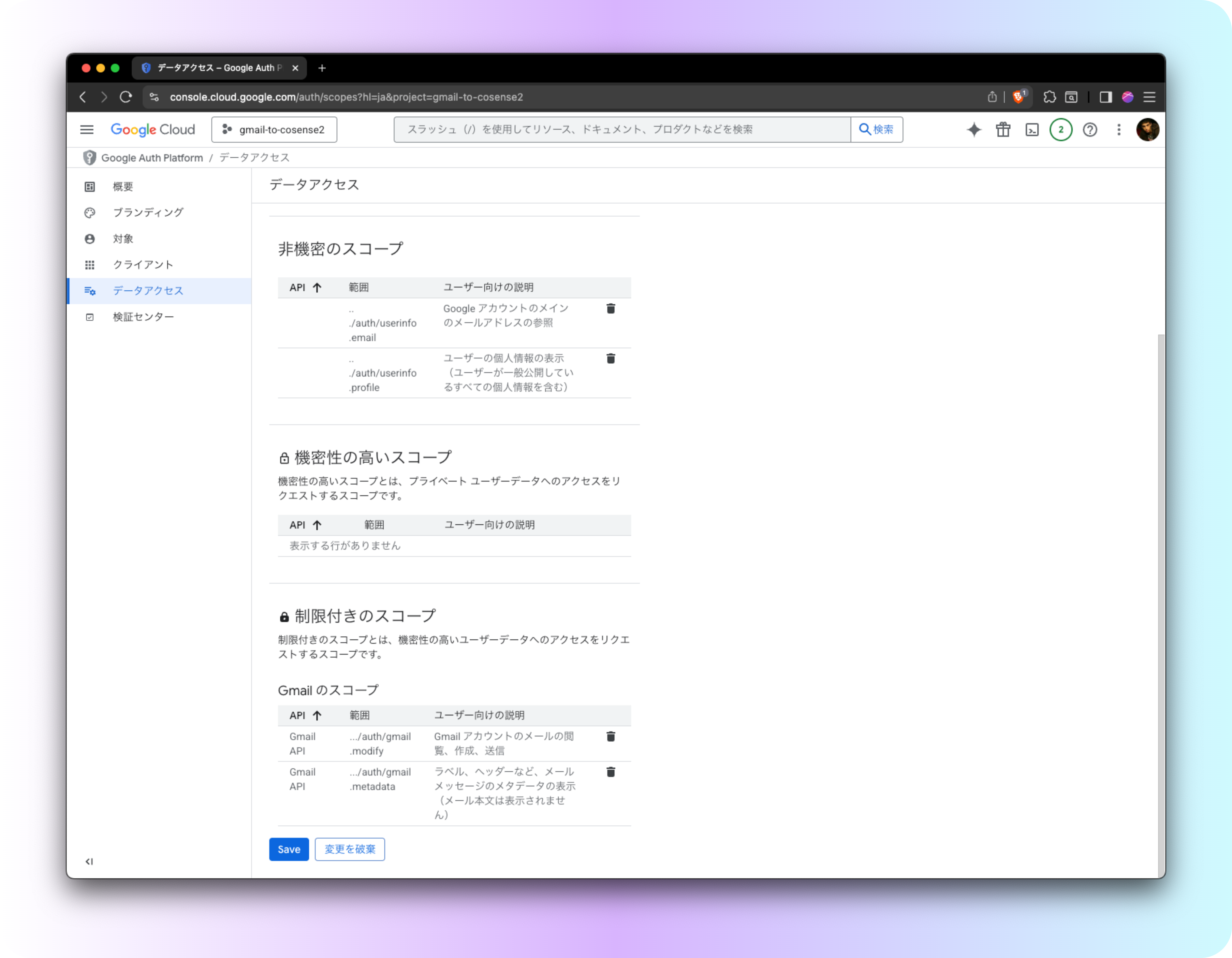Delete the userinfo.profile scope row
Image resolution: width=1232 pixels, height=958 pixels.
[x=610, y=359]
